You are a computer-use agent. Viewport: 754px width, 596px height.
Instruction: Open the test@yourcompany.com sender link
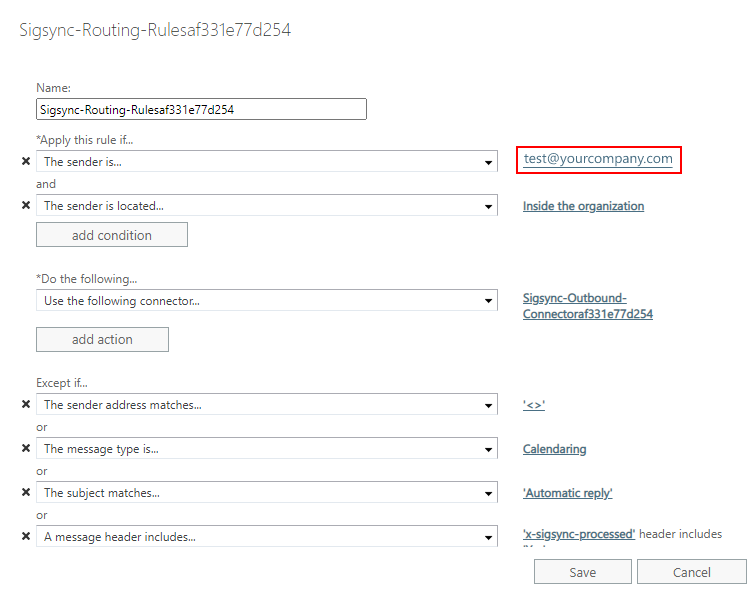tap(598, 159)
